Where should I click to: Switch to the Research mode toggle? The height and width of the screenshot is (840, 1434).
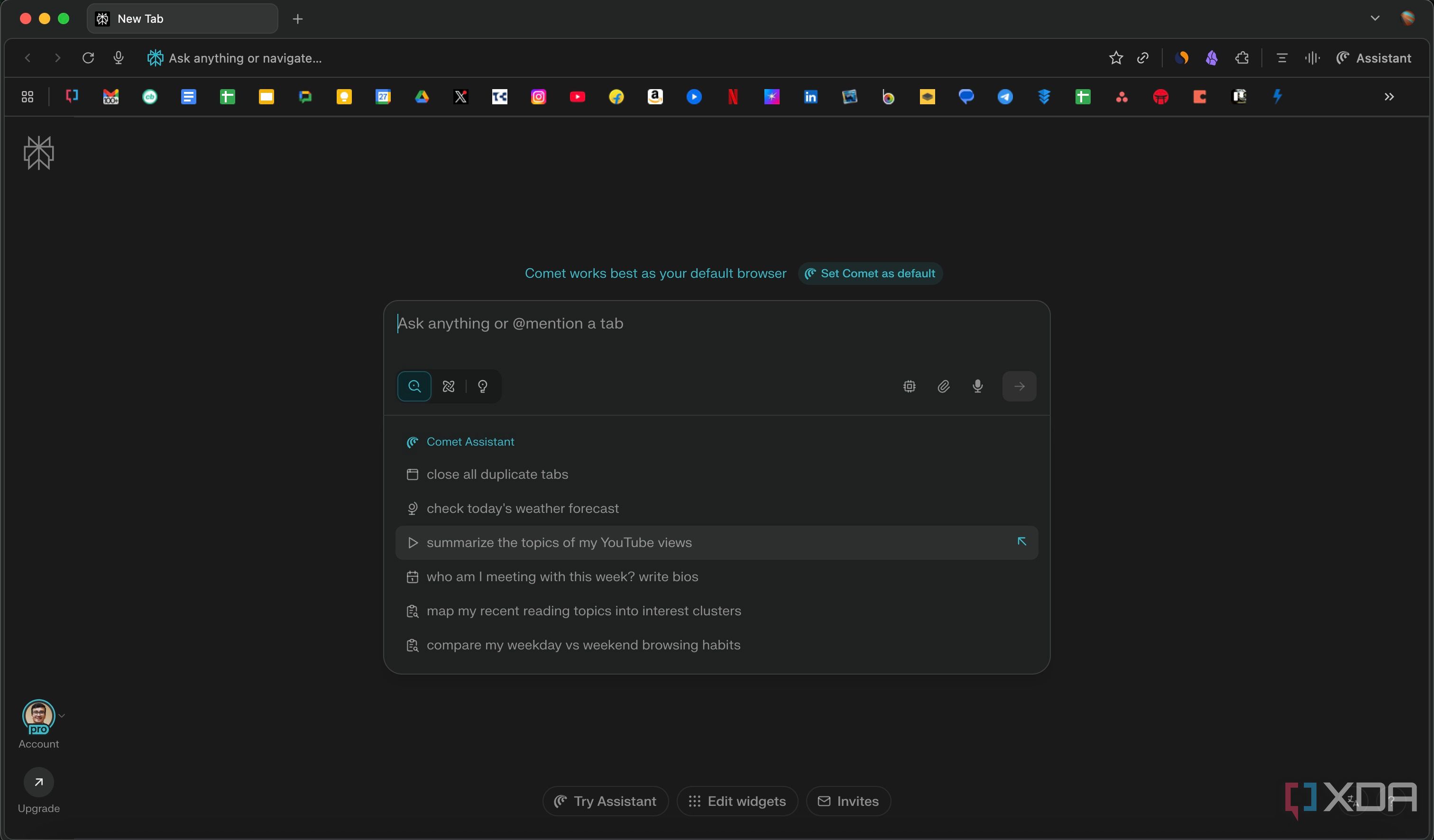coord(449,386)
